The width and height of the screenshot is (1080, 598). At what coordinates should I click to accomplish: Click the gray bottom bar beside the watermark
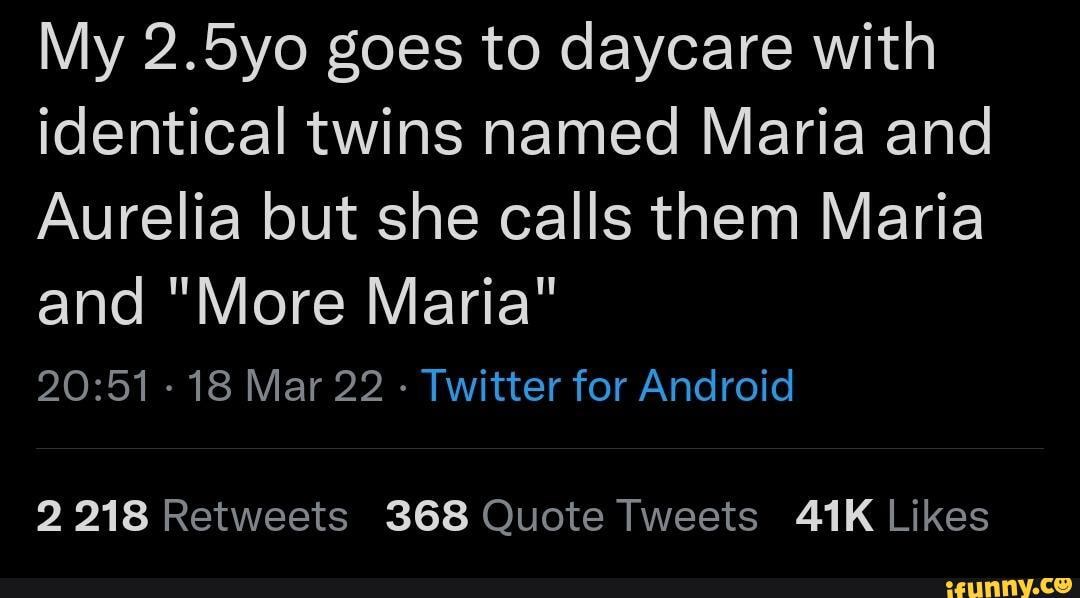coord(450,586)
